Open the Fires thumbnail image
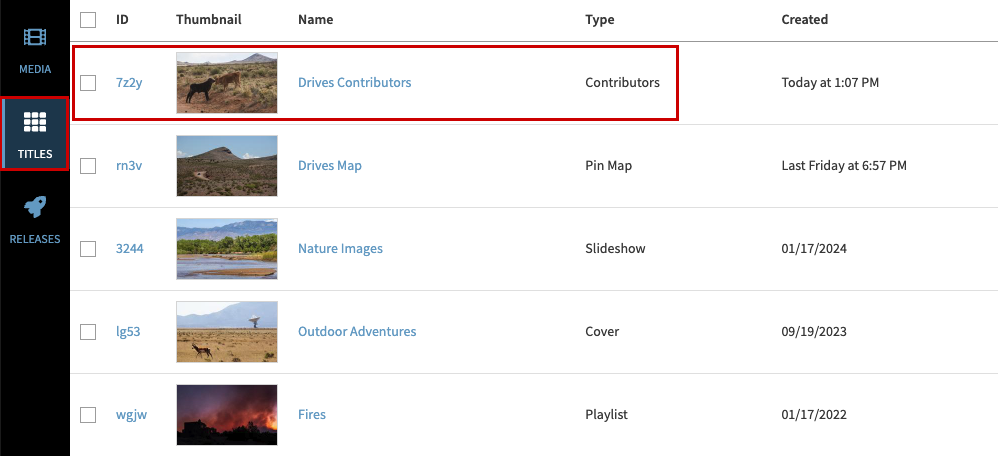This screenshot has width=998, height=456. click(x=226, y=415)
